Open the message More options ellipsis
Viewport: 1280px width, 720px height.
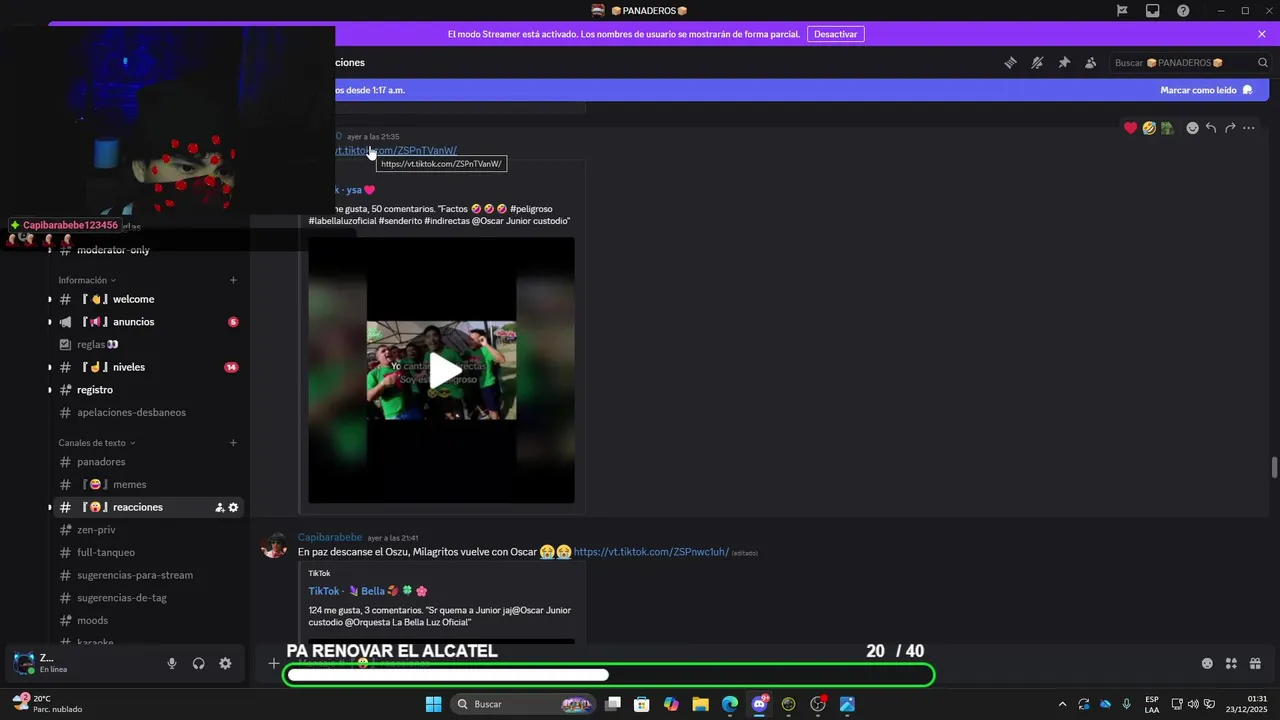(x=1249, y=128)
